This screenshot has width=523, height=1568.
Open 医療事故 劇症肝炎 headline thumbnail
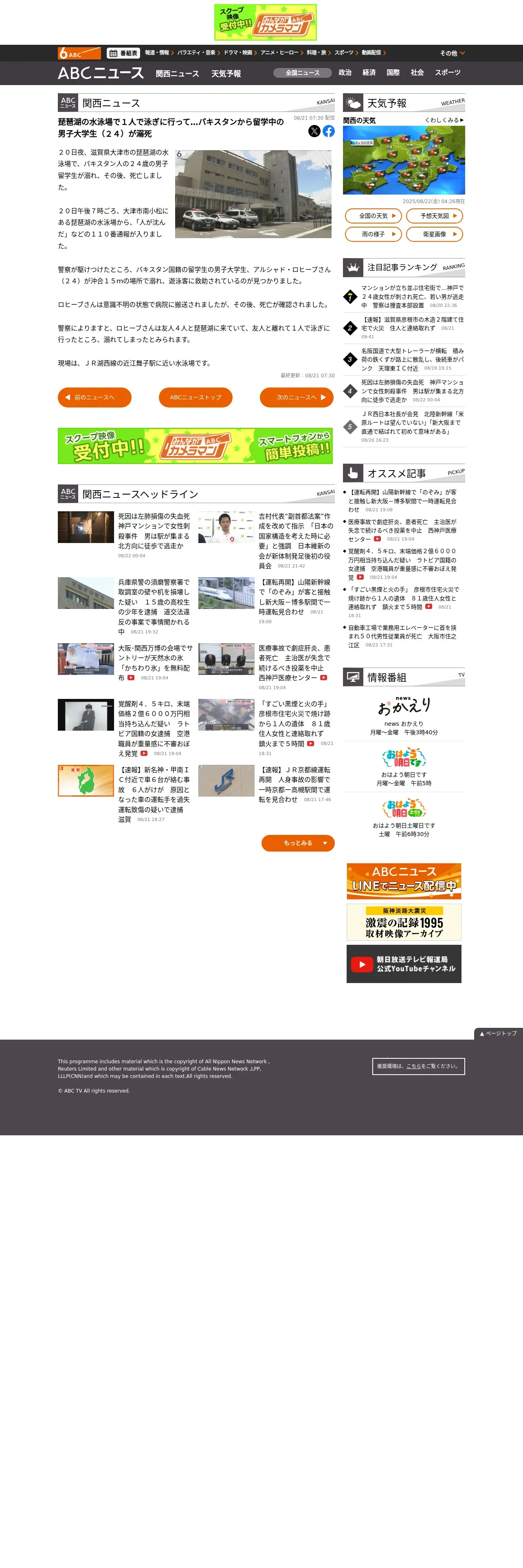tap(226, 659)
